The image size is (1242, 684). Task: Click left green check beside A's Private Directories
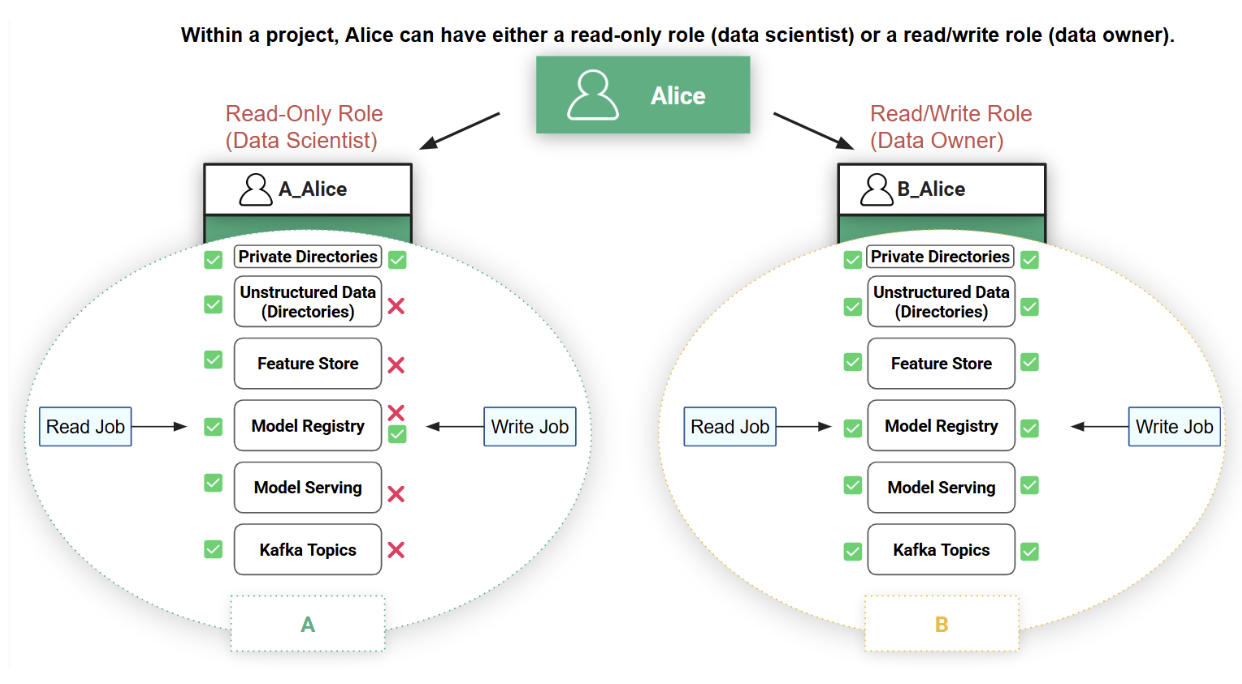[x=213, y=260]
